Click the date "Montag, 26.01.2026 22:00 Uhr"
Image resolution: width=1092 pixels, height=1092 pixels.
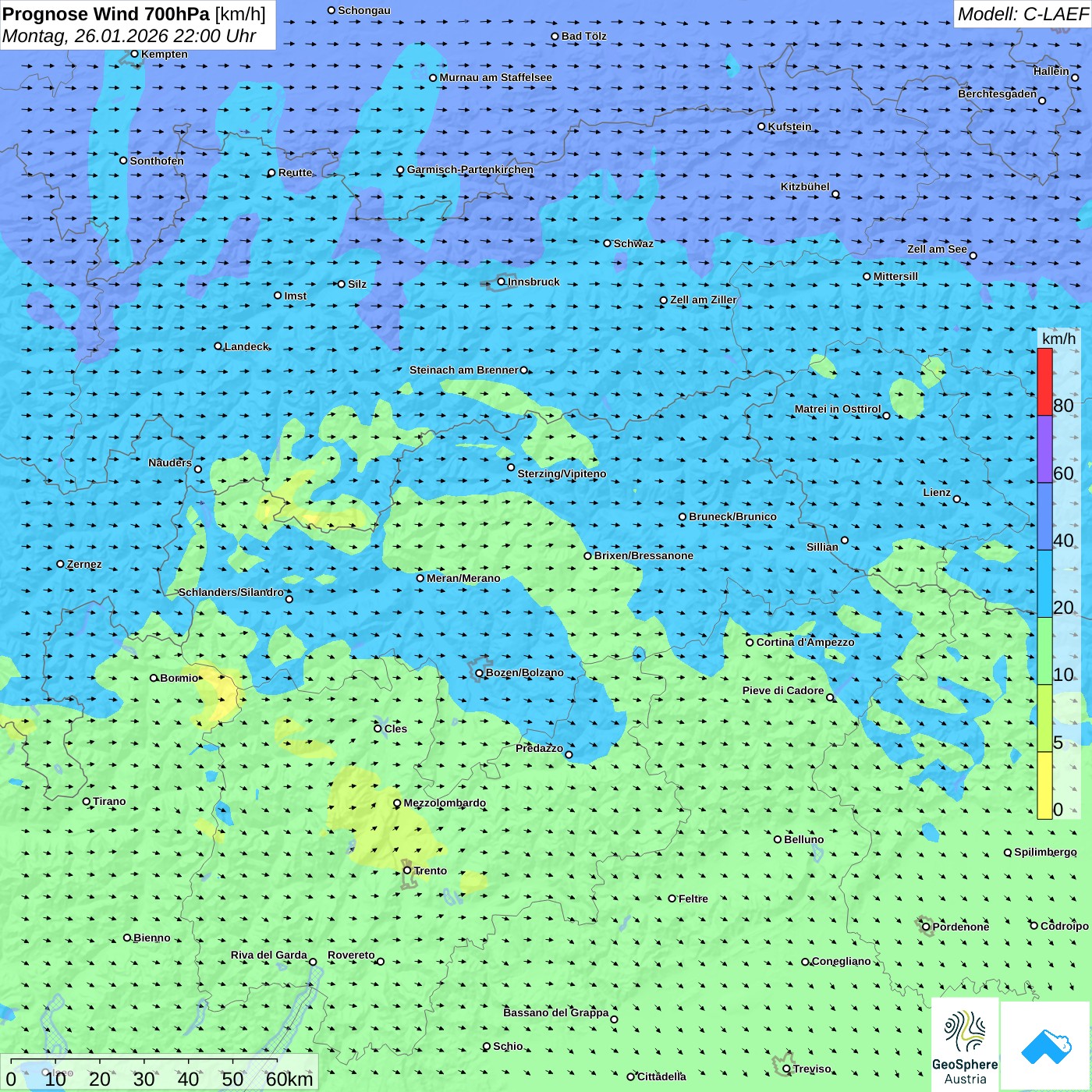click(x=129, y=36)
